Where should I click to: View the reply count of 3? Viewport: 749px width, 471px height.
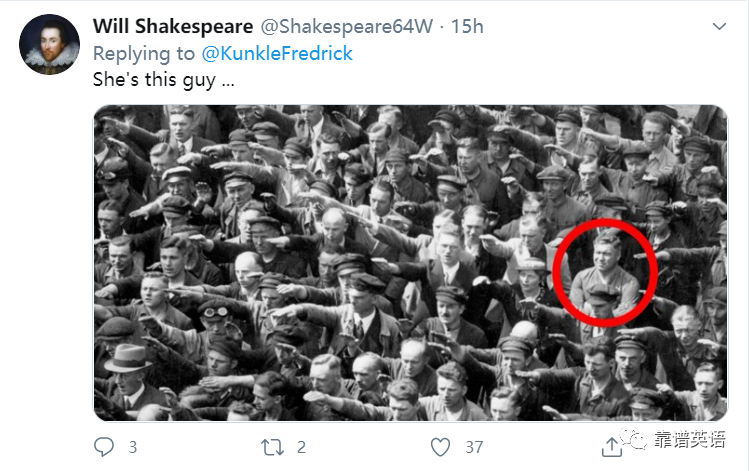click(x=133, y=448)
